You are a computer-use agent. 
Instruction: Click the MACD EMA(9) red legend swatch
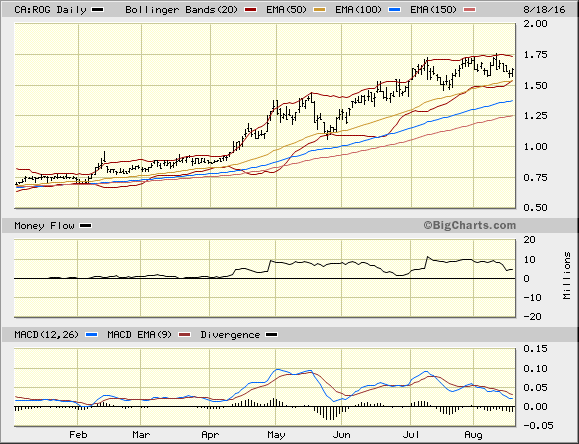click(184, 335)
